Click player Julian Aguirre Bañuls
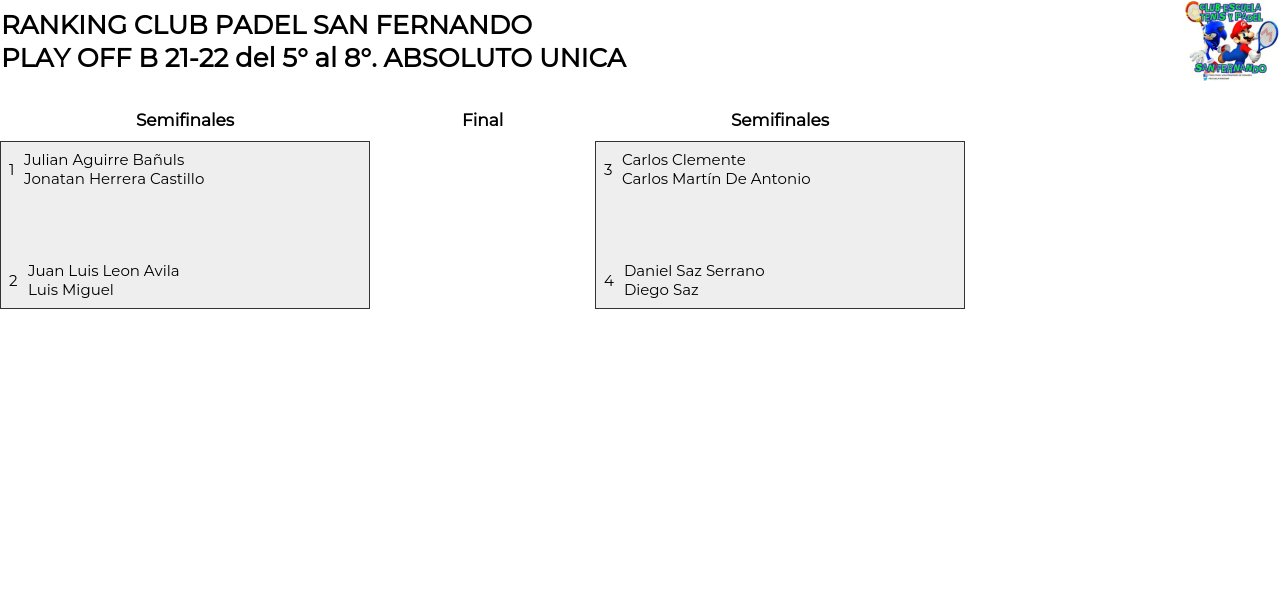 point(104,160)
